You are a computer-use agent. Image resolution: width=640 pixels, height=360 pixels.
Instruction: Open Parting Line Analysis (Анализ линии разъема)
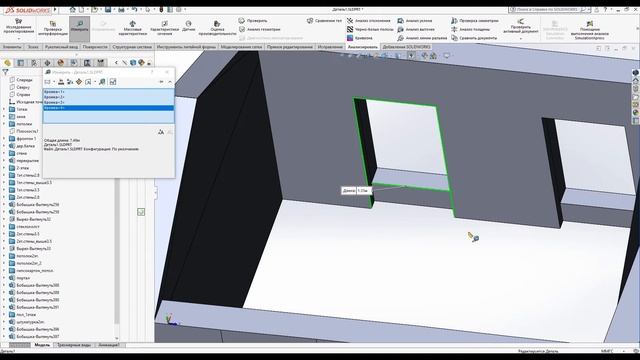pyautogui.click(x=422, y=38)
